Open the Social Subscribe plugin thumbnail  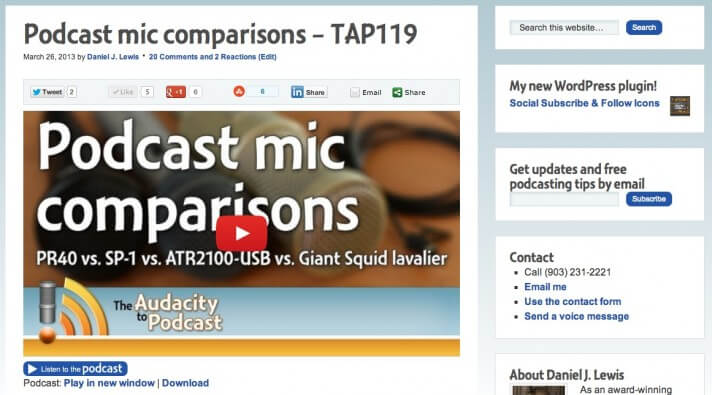(x=680, y=106)
